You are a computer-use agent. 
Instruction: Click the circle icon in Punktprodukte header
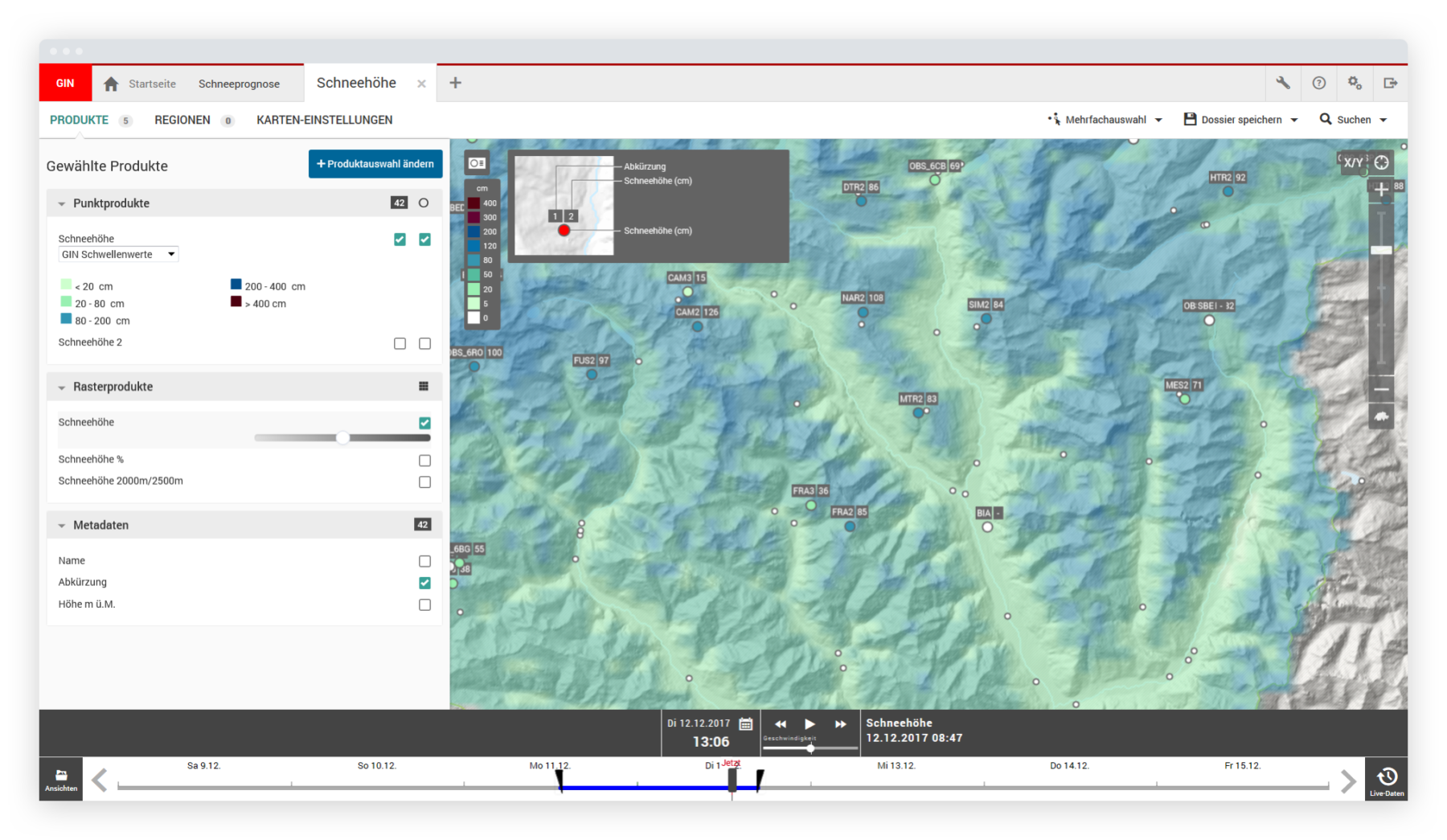424,203
